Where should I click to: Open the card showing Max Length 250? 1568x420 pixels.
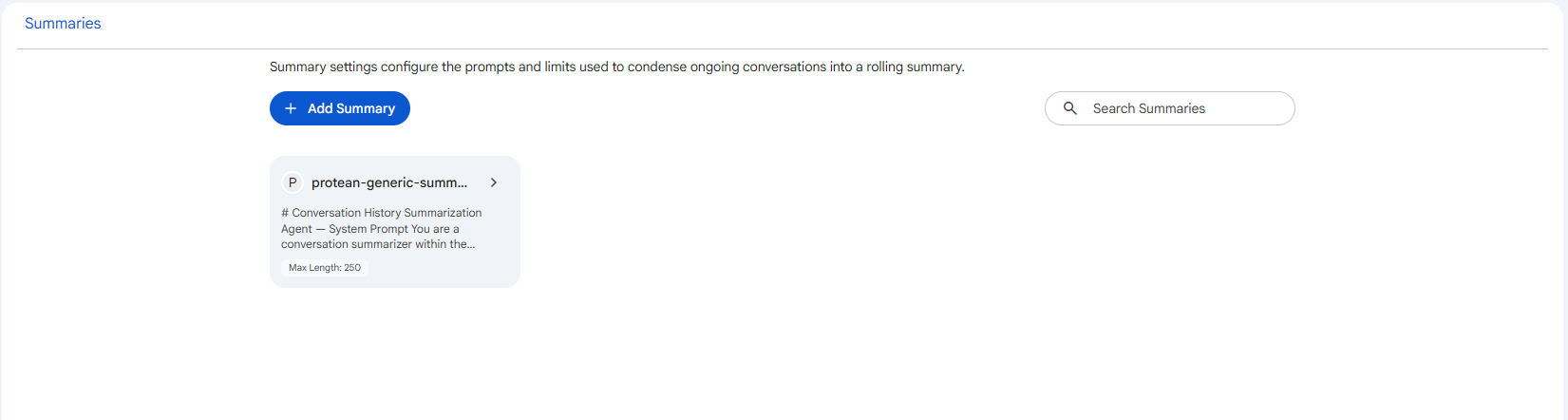[x=395, y=221]
